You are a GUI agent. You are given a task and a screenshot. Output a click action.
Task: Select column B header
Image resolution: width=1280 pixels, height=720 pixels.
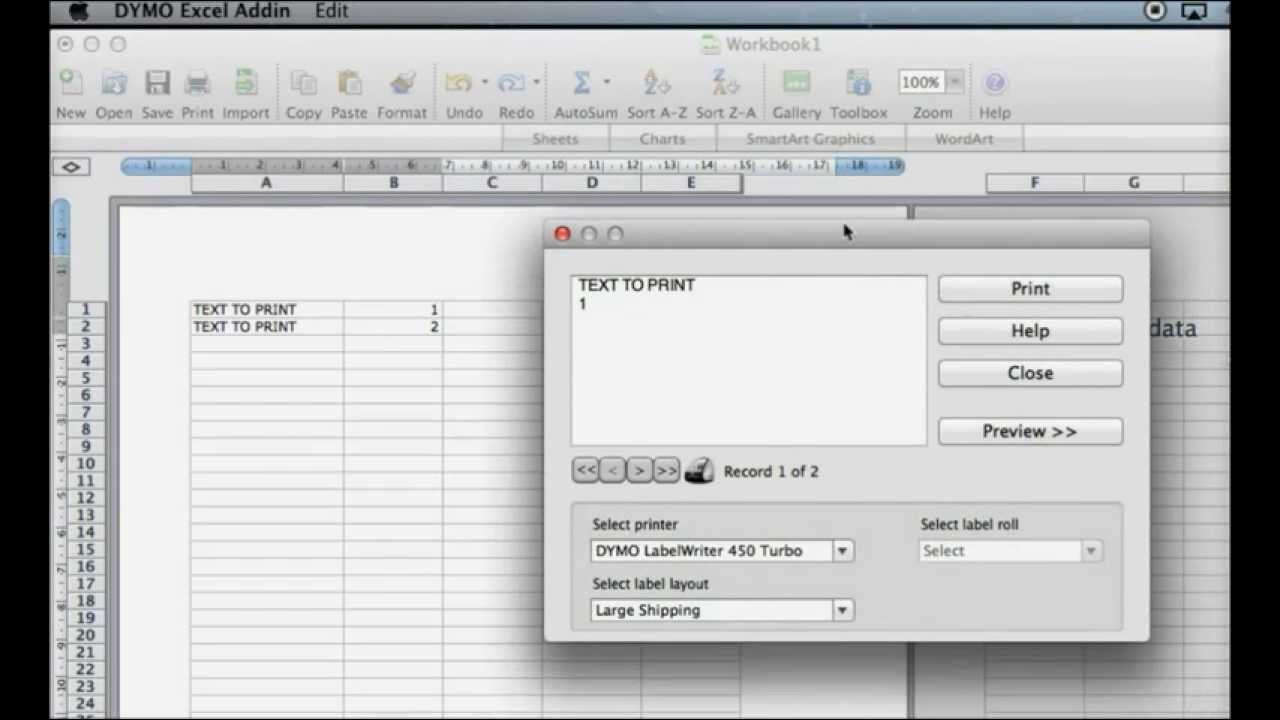tap(393, 183)
